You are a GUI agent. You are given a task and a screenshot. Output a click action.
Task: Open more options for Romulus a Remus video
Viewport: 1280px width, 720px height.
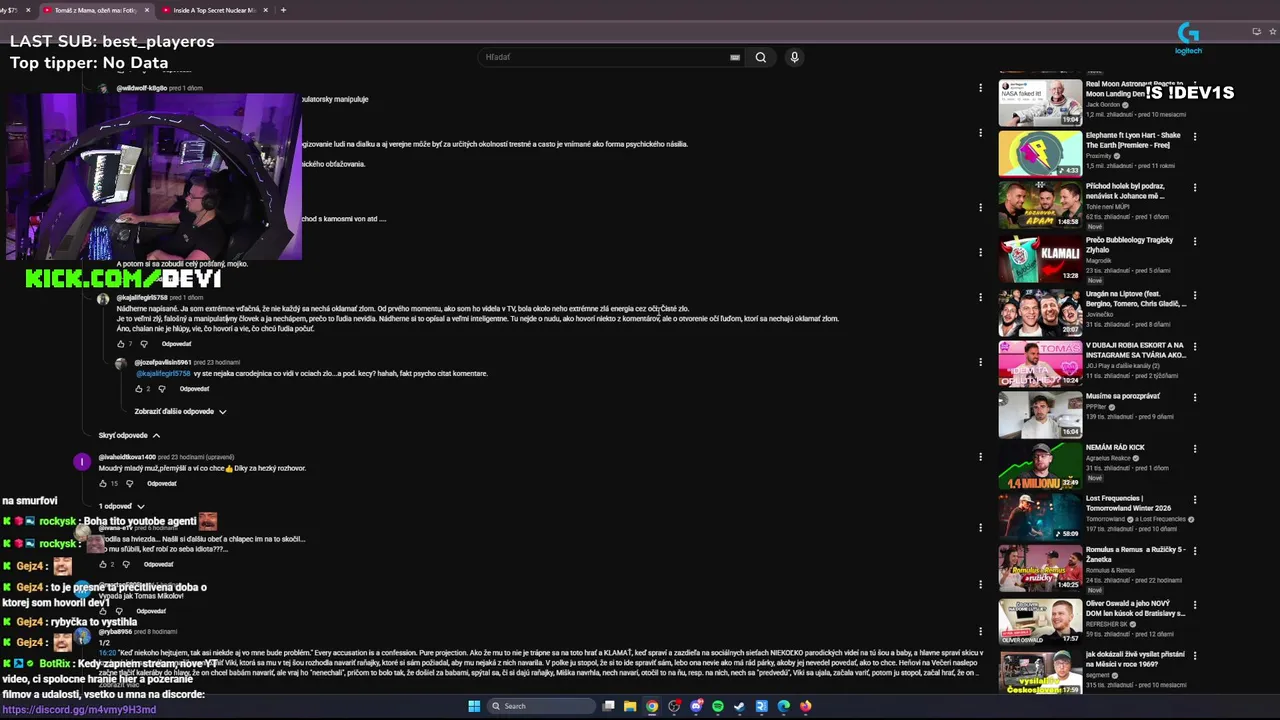tap(1194, 551)
